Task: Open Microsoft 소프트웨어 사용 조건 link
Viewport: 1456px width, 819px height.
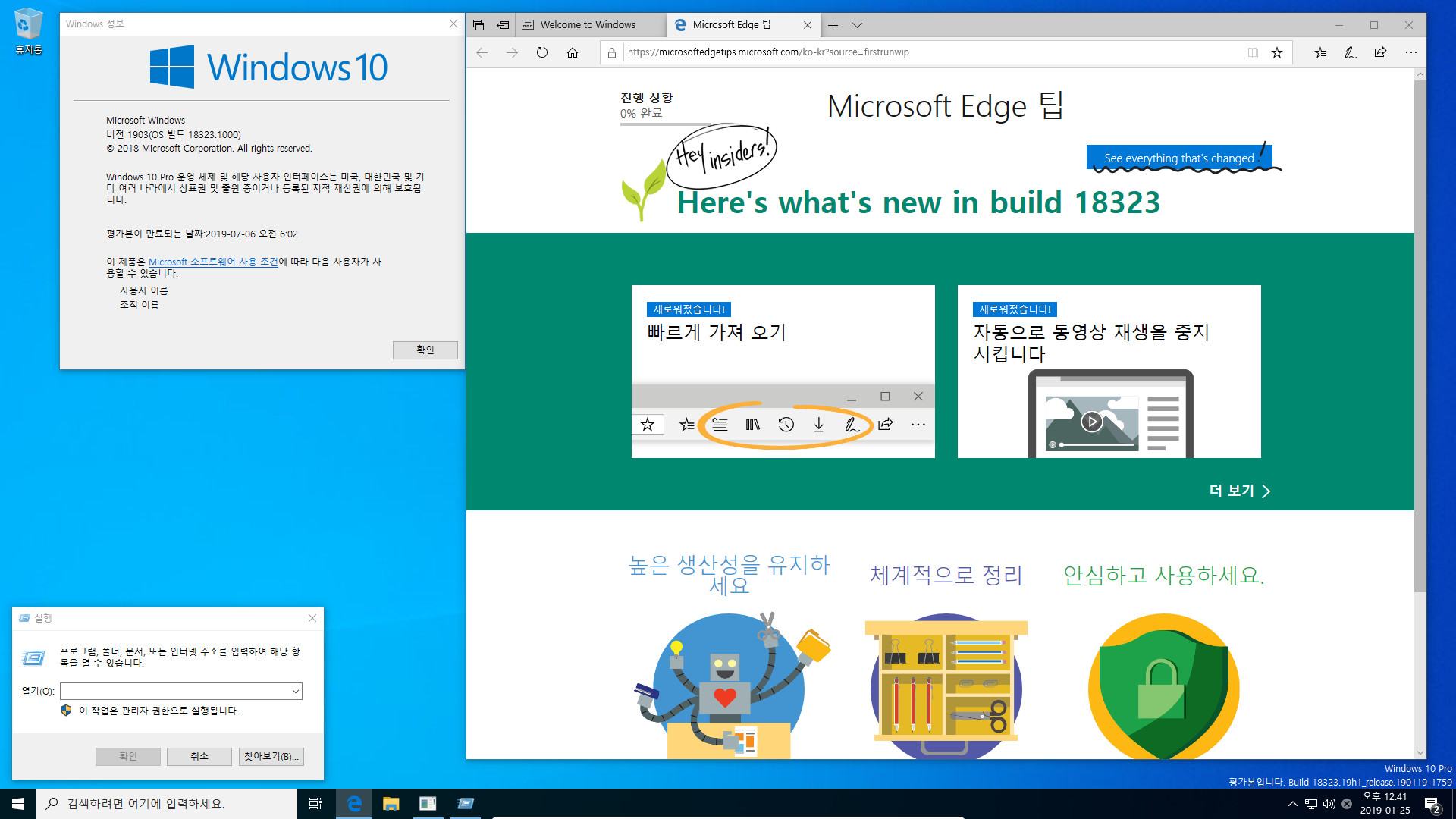Action: 213,262
